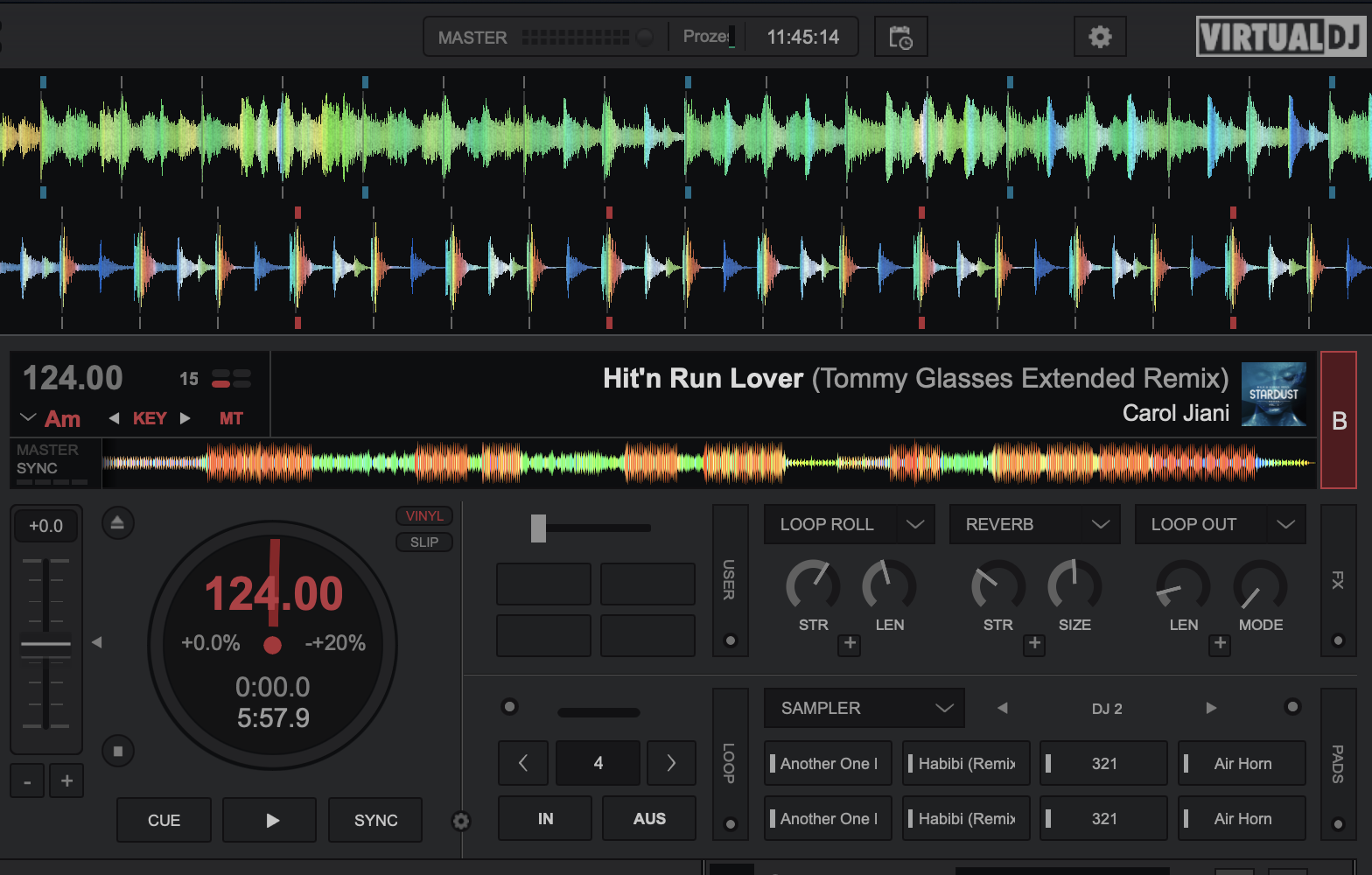Trigger top-row Air Horn pad

(x=1242, y=763)
